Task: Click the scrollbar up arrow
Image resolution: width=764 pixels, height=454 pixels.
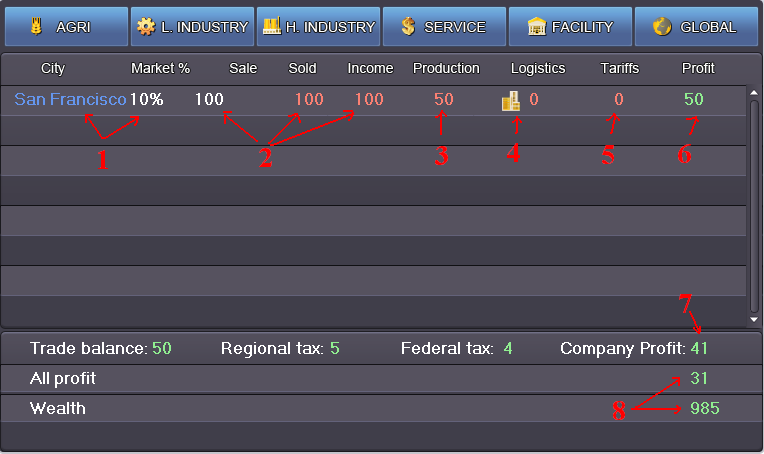Action: (x=754, y=92)
